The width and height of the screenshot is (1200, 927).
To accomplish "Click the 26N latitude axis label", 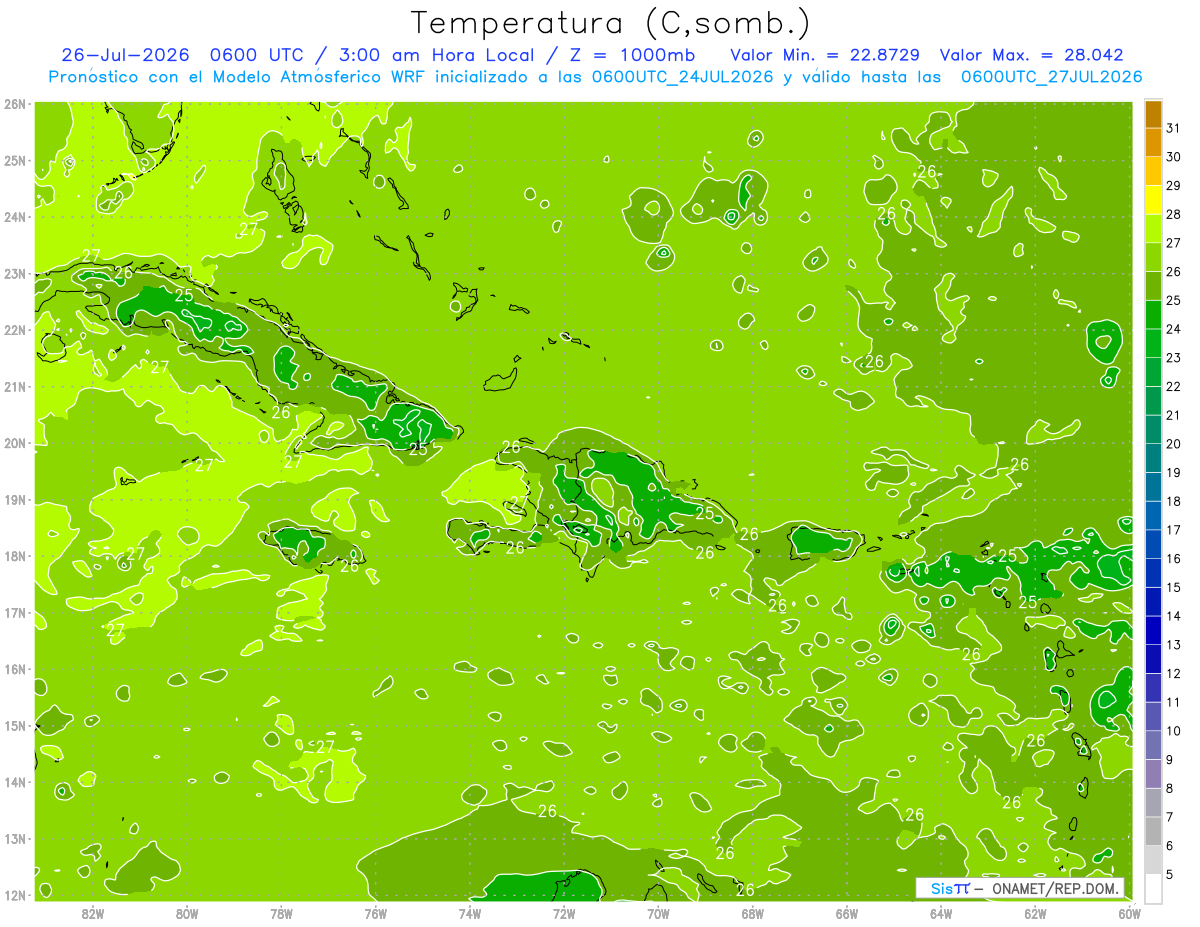I will tap(14, 104).
